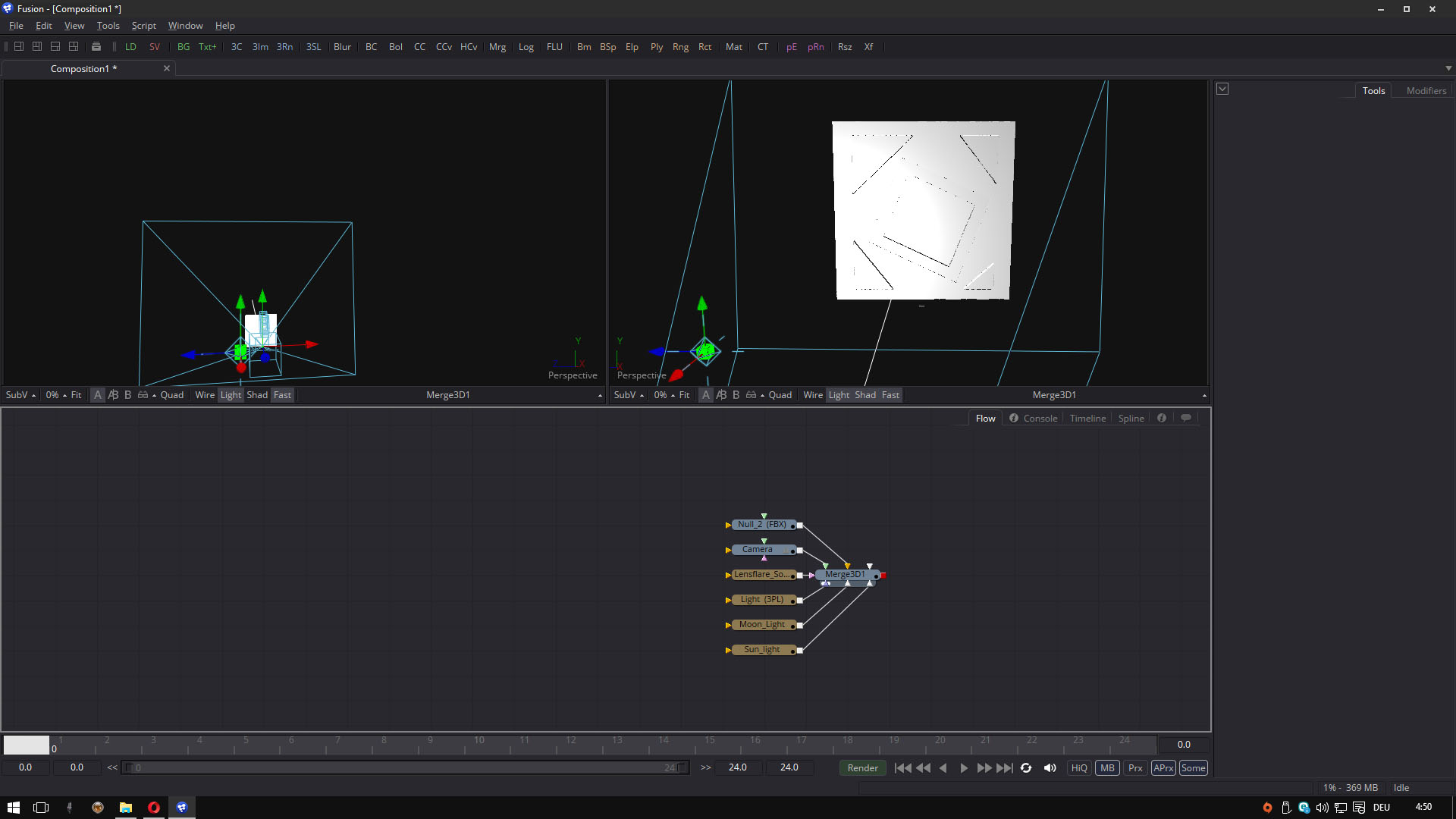Image resolution: width=1456 pixels, height=819 pixels.
Task: Add a Camera 3D (3C) tool
Action: [237, 47]
